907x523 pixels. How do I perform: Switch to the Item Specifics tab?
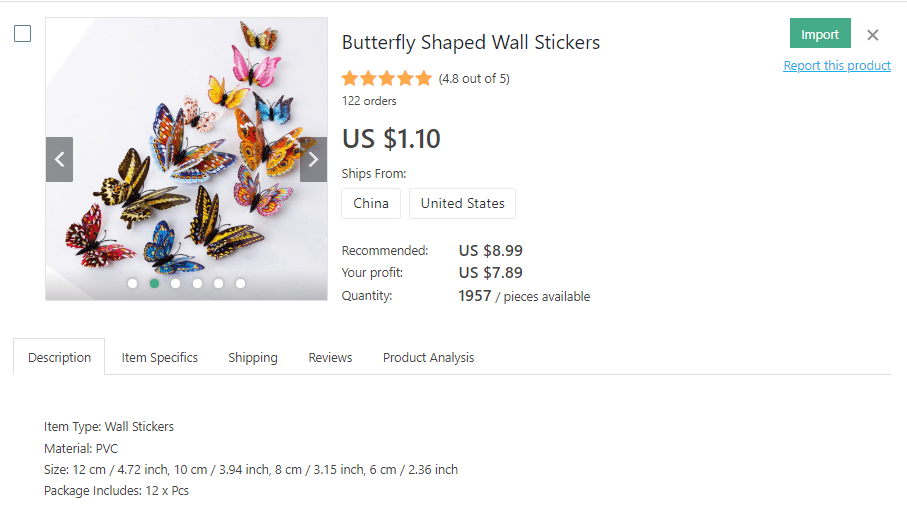coord(160,357)
